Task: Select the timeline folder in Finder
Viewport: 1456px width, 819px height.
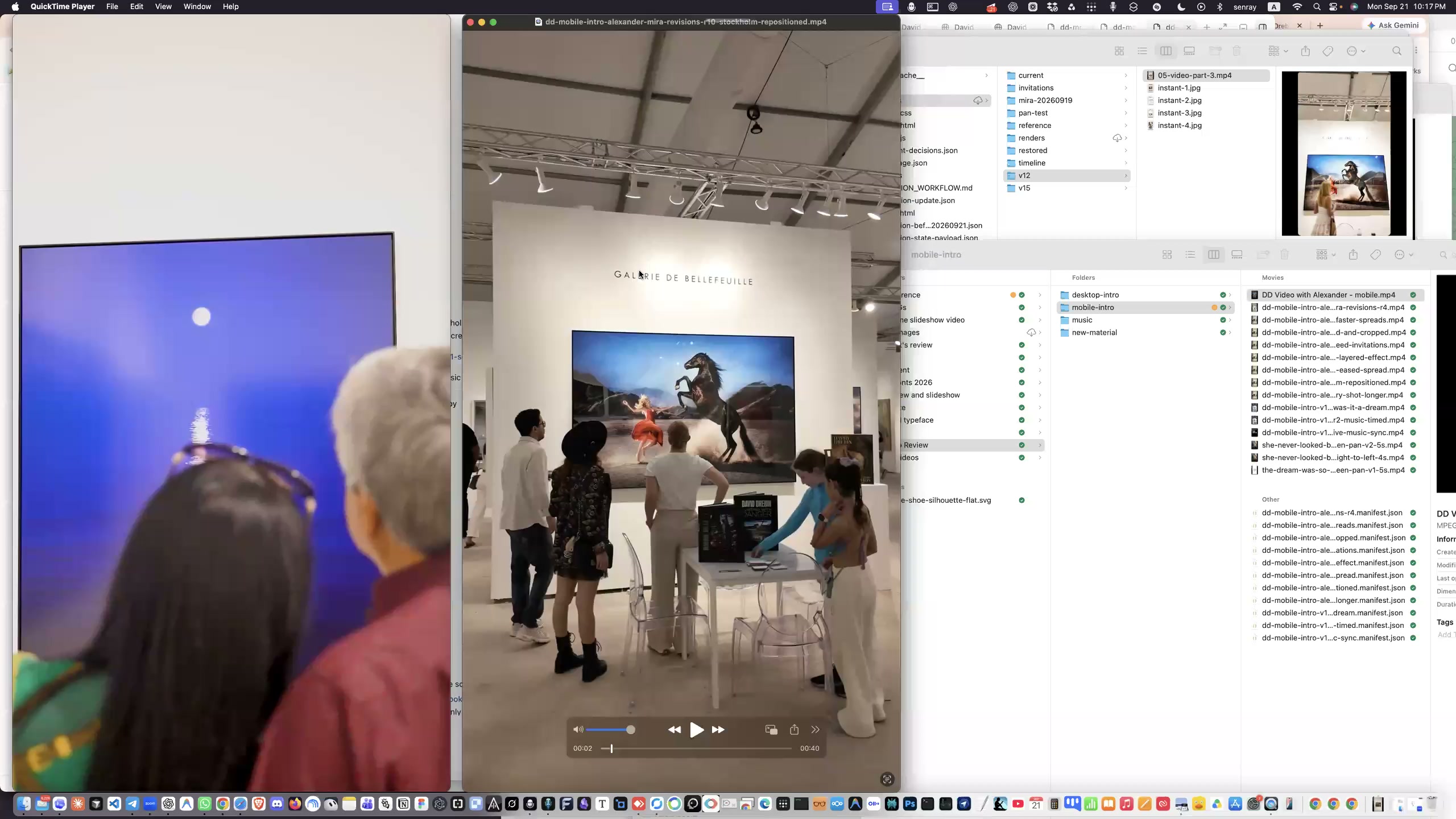Action: [1067, 163]
